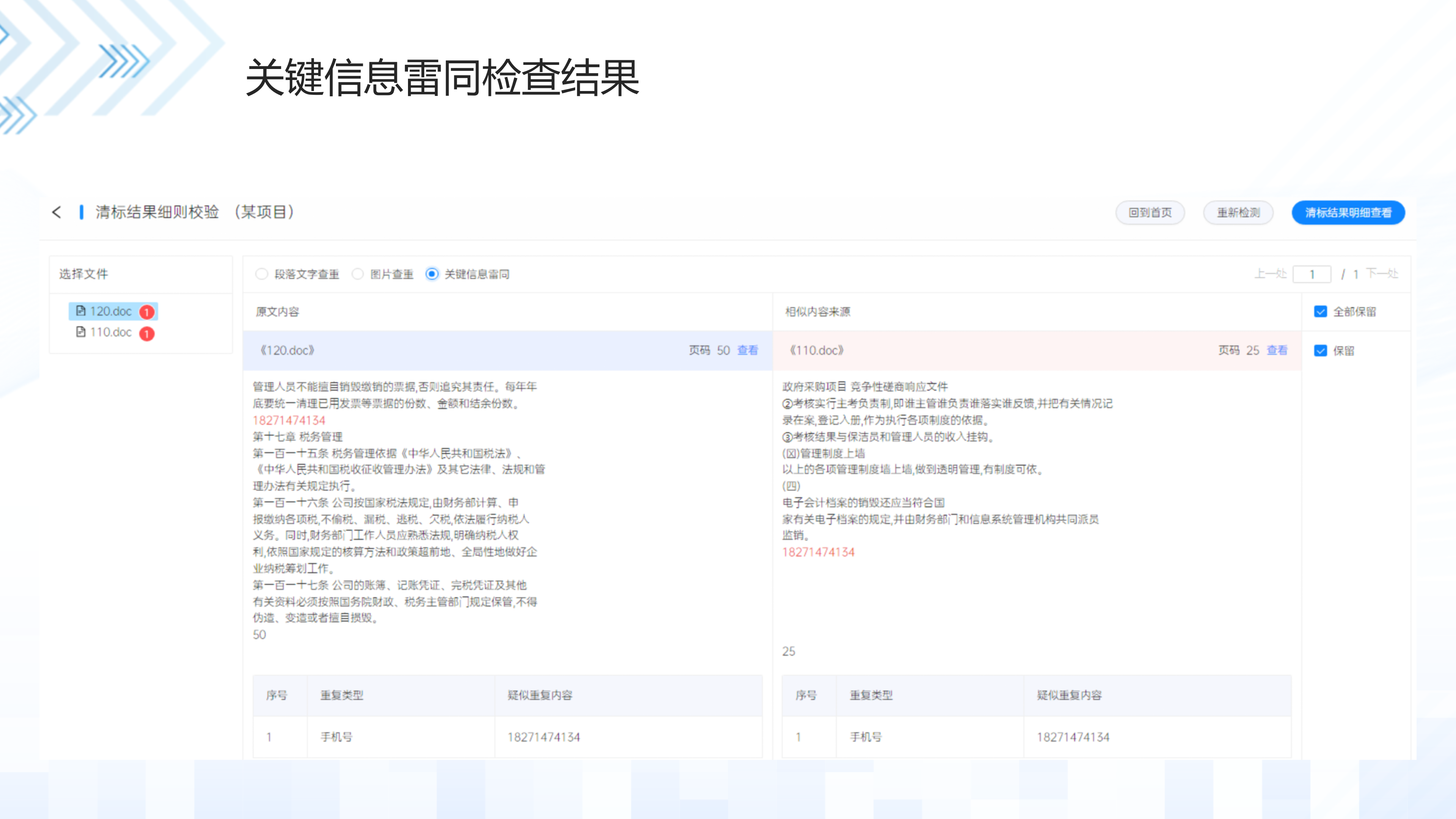The width and height of the screenshot is (1456, 819).
Task: Click red phone number in similar source text
Action: (x=819, y=552)
